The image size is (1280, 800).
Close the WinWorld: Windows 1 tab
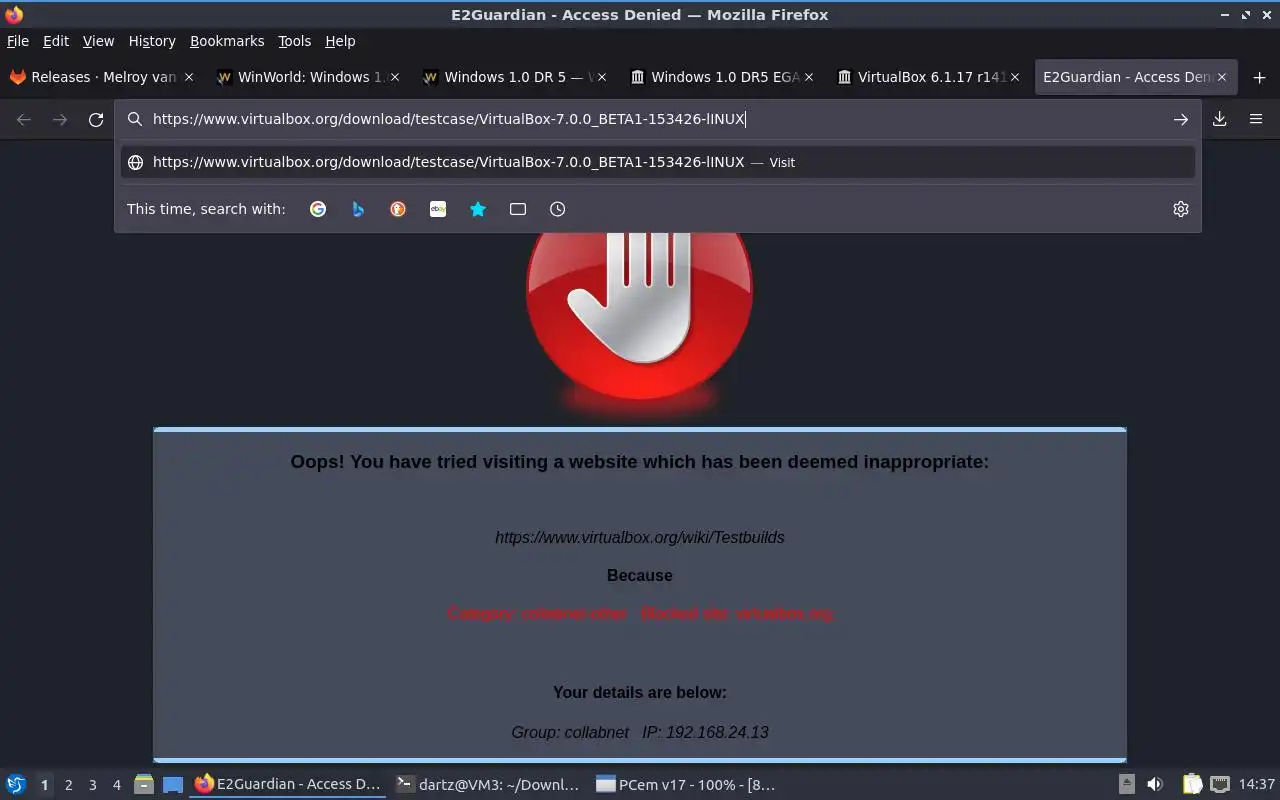[x=394, y=77]
